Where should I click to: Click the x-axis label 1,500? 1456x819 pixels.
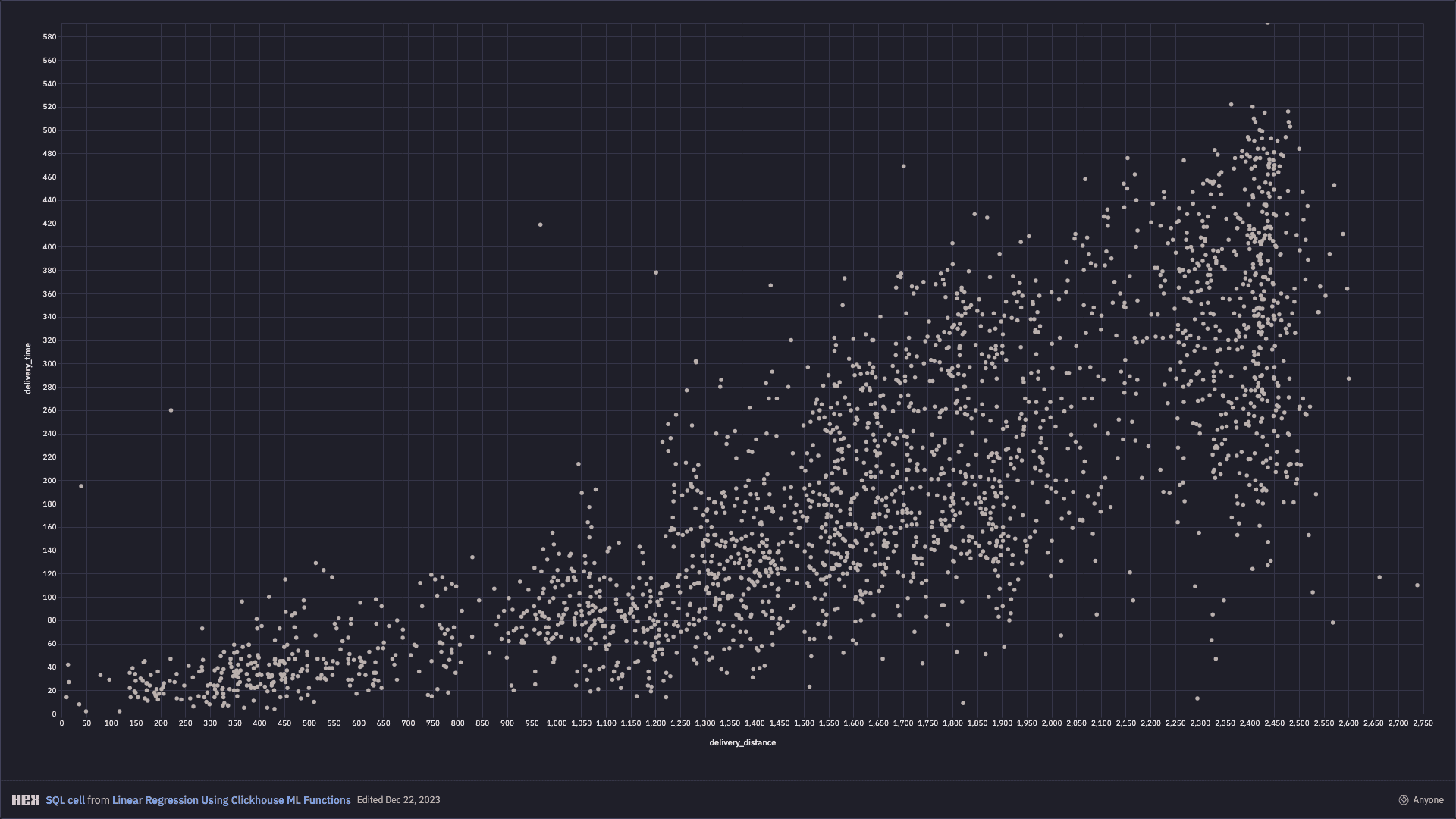point(804,723)
